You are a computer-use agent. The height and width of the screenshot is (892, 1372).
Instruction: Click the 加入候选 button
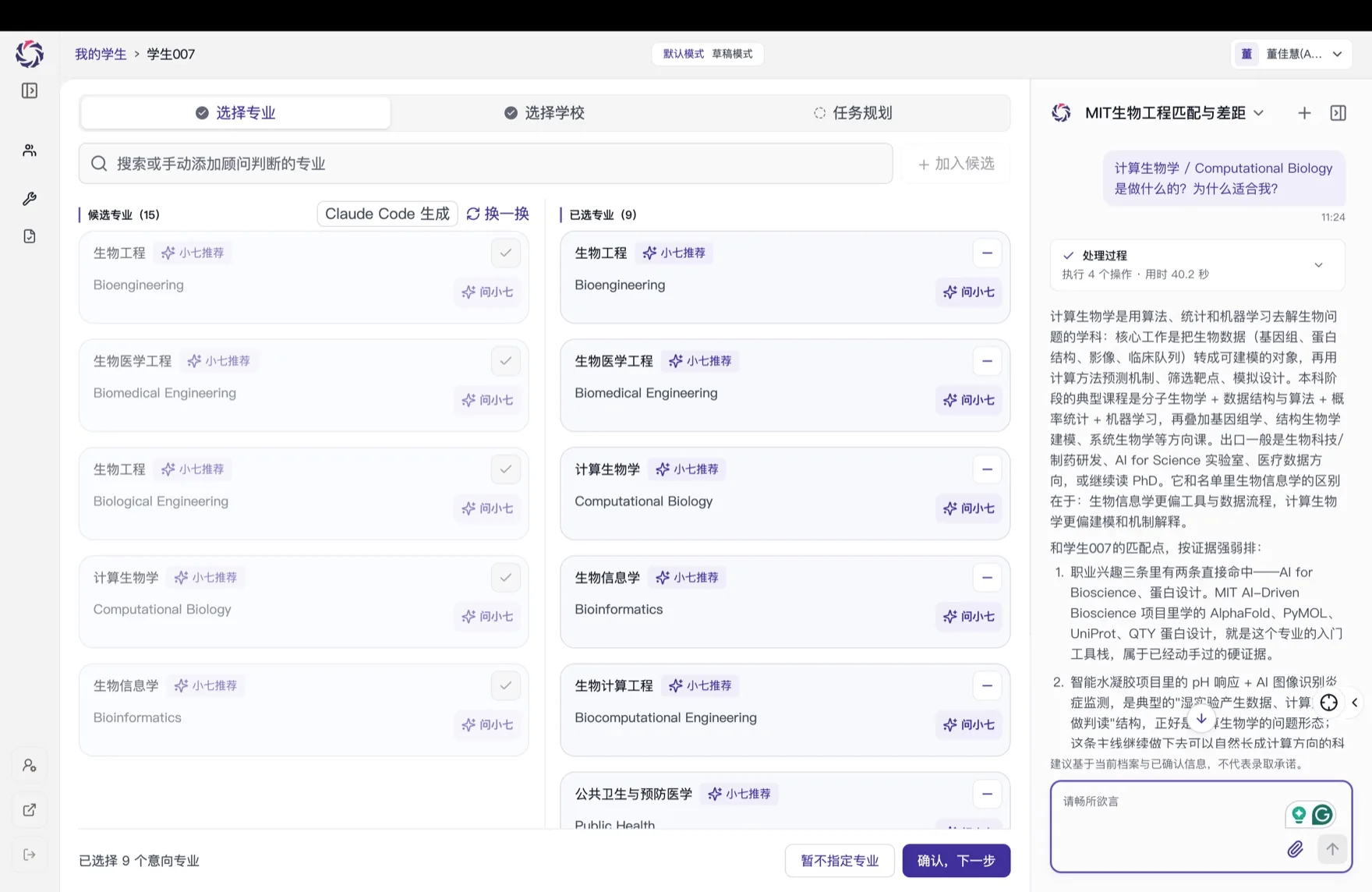point(957,164)
